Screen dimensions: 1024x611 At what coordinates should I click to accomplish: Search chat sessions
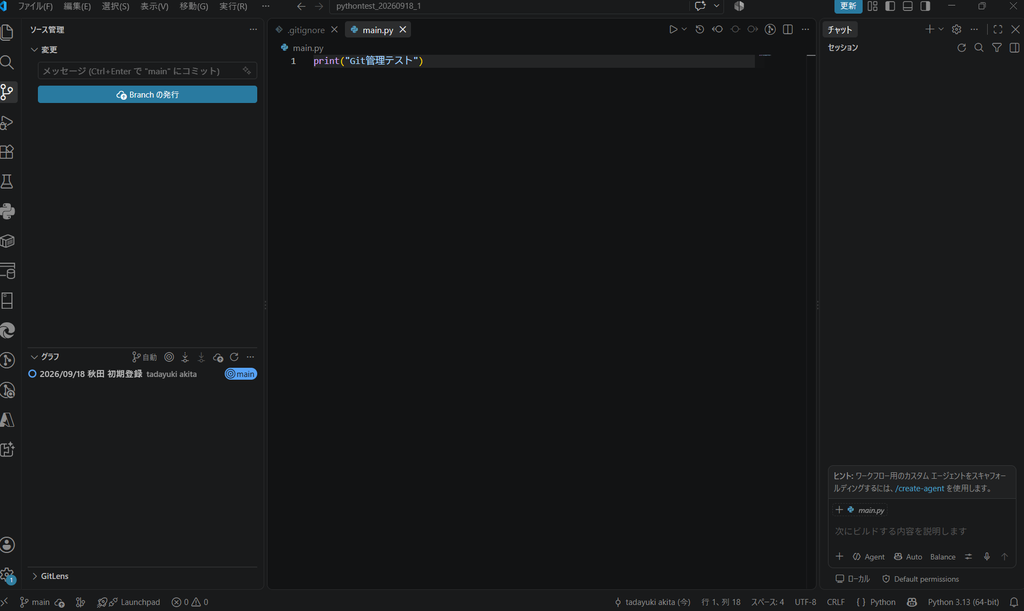(979, 48)
